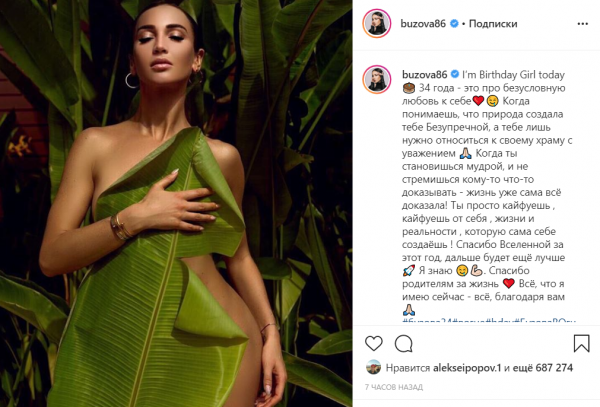600x407 pixels.
Task: Click buzova86 username in post header
Action: click(x=423, y=24)
